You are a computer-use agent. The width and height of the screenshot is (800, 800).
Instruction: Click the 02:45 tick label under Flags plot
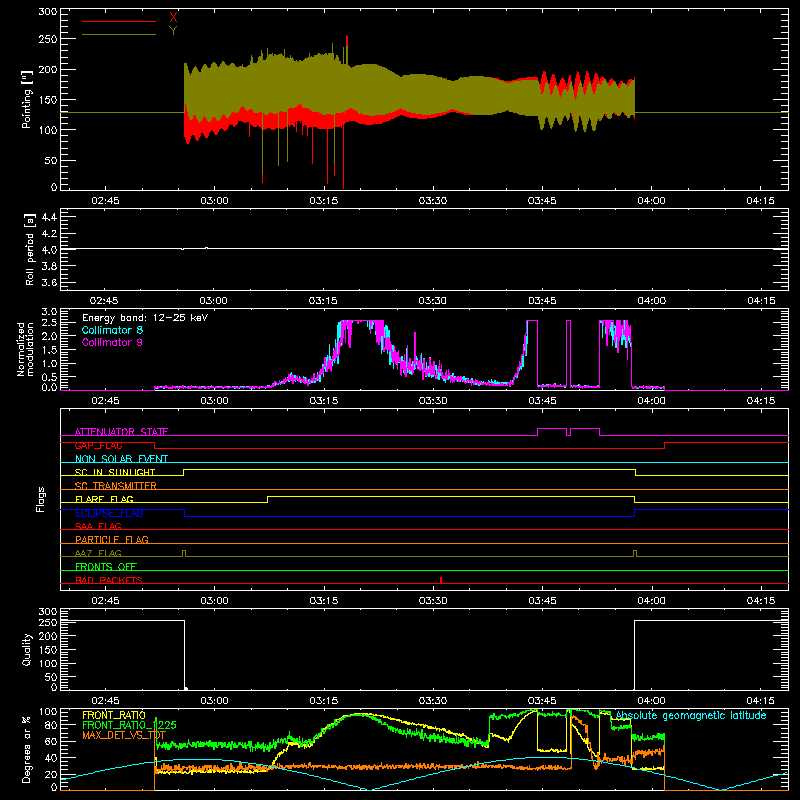click(x=105, y=601)
